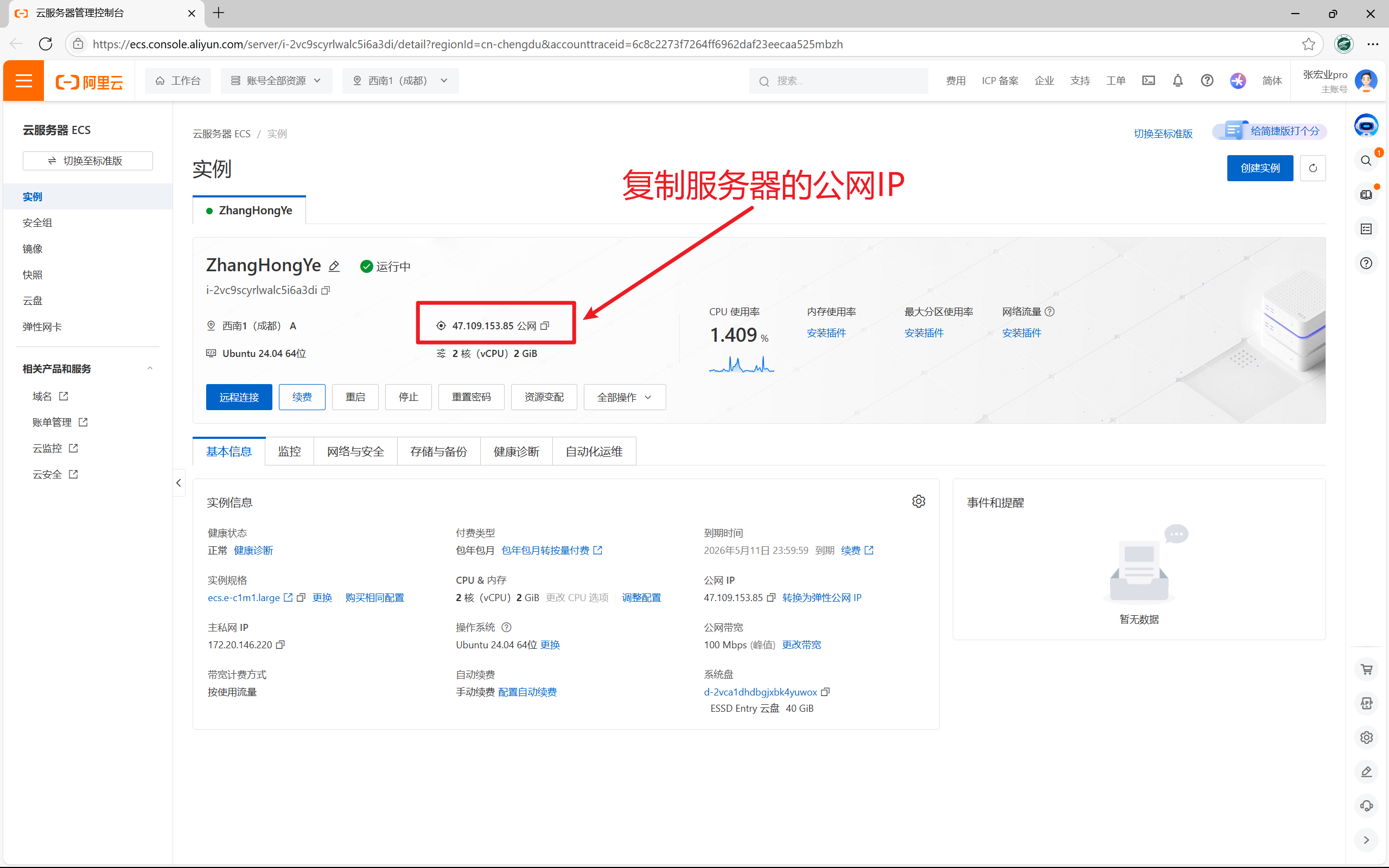The image size is (1389, 868).
Task: Switch to standard version via the sidebar button
Action: [87, 161]
